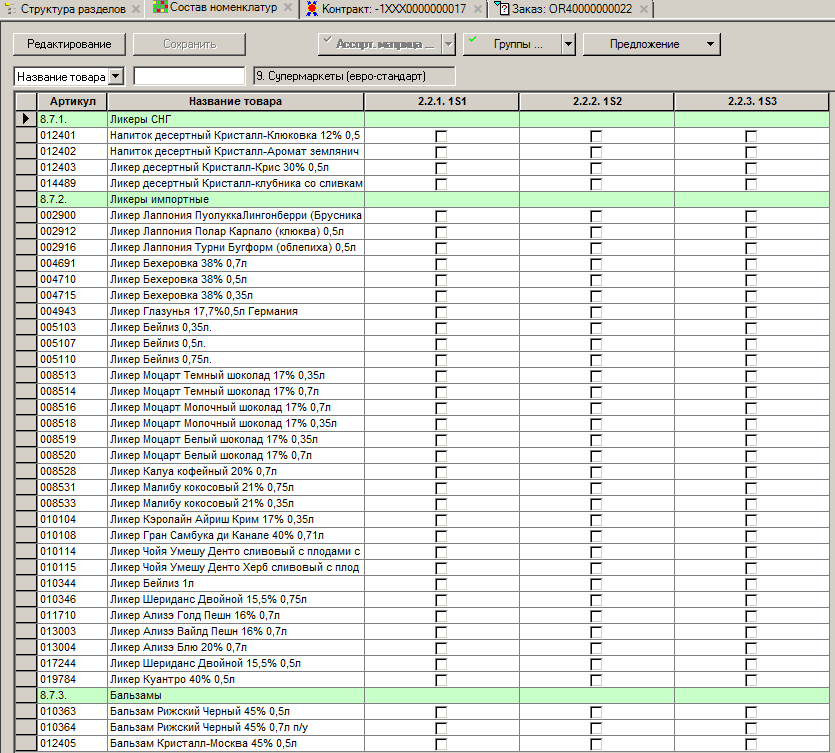Select Ликер Ализэ Блю 20% 0,7л
Viewport: 835px width, 753px height.
235,647
